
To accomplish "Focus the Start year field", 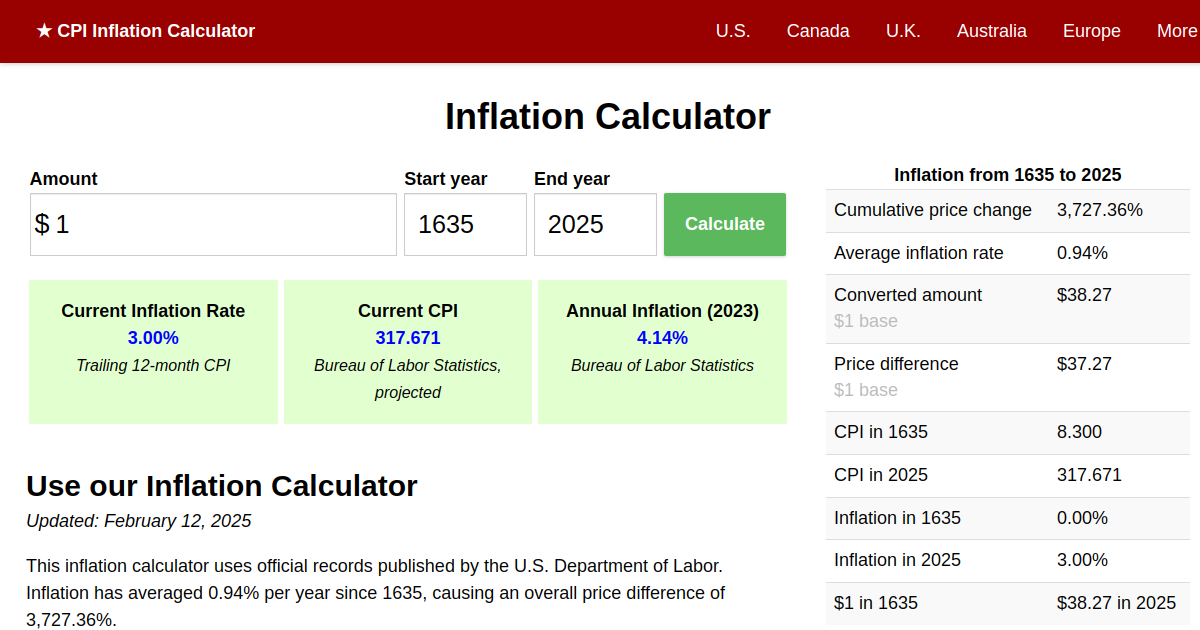I will (x=465, y=224).
